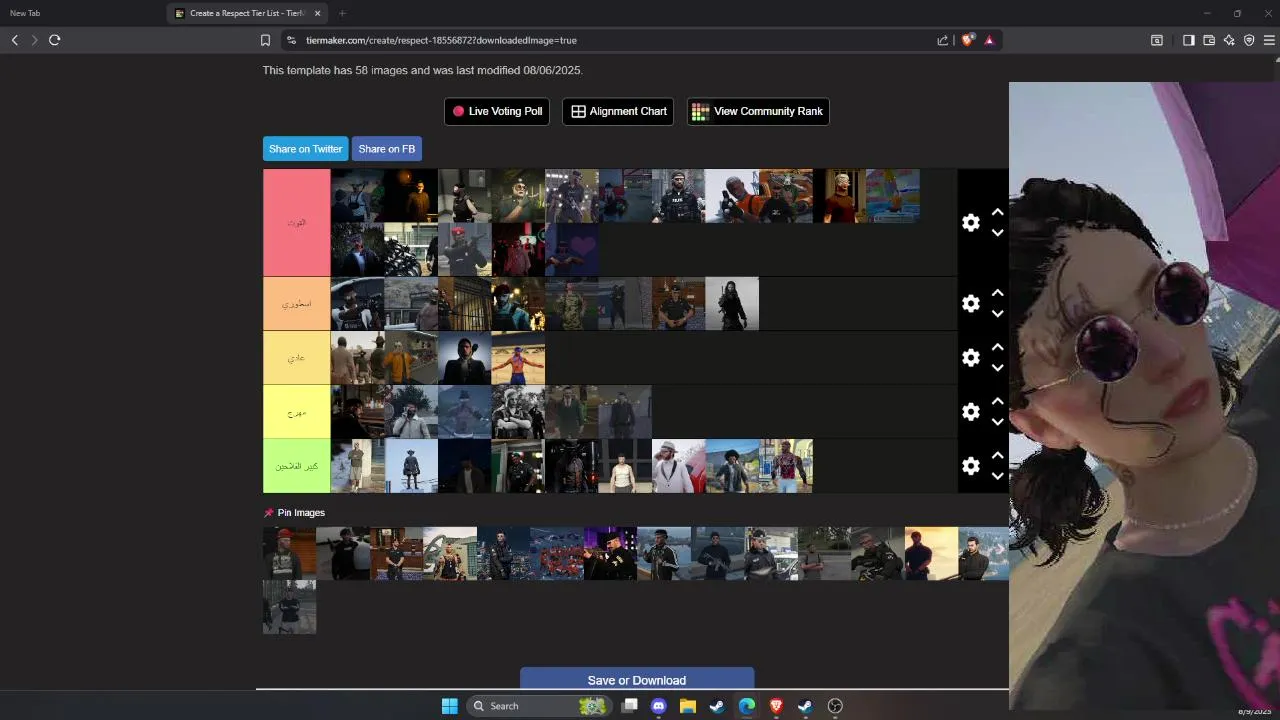This screenshot has width=1280, height=720.
Task: Click the Save or Download button
Action: 637,679
